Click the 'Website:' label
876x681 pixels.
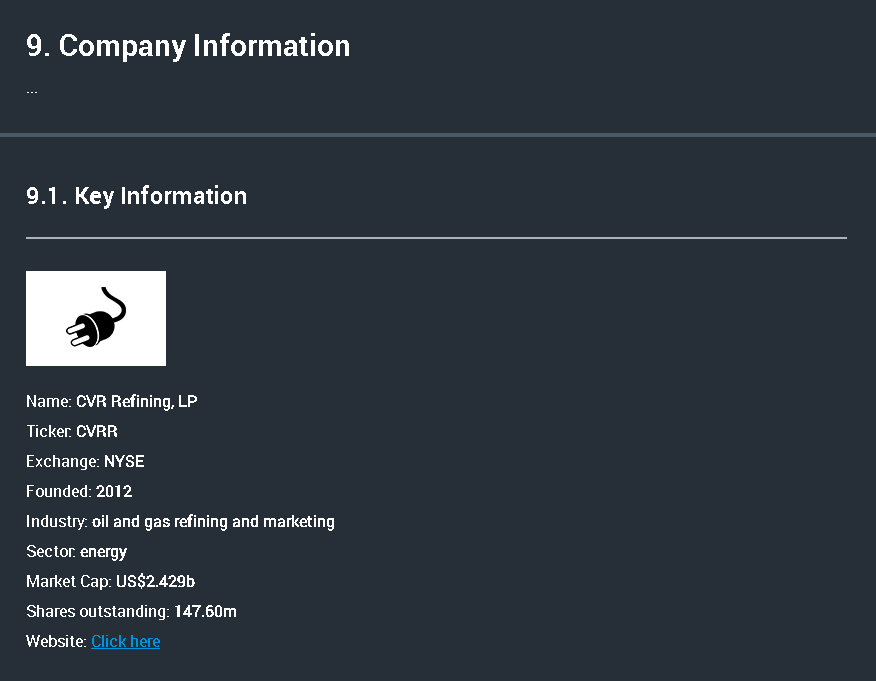(x=56, y=641)
